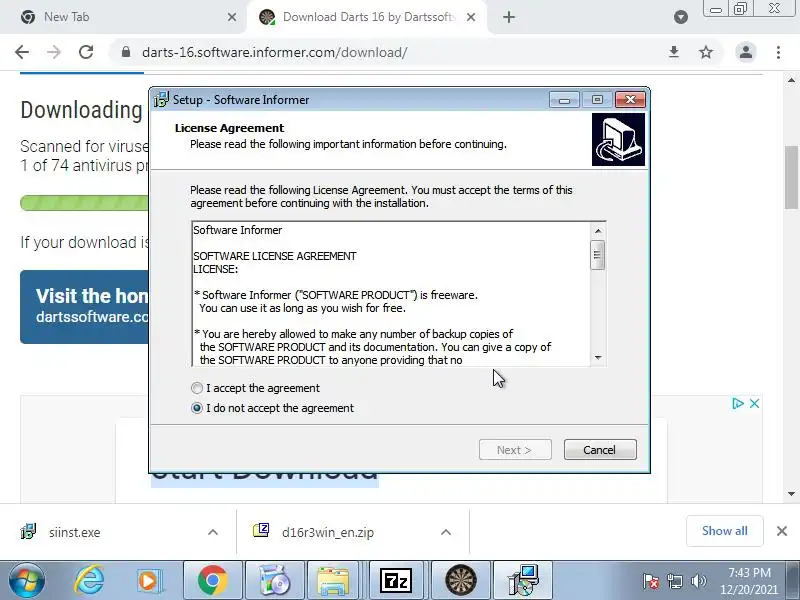Click the 'Downloading' page heading

click(81, 110)
